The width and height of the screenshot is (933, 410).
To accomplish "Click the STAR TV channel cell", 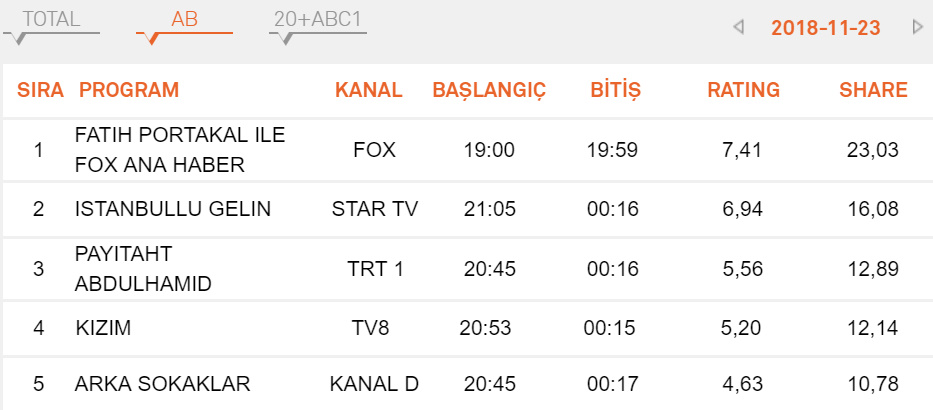I will pos(375,209).
